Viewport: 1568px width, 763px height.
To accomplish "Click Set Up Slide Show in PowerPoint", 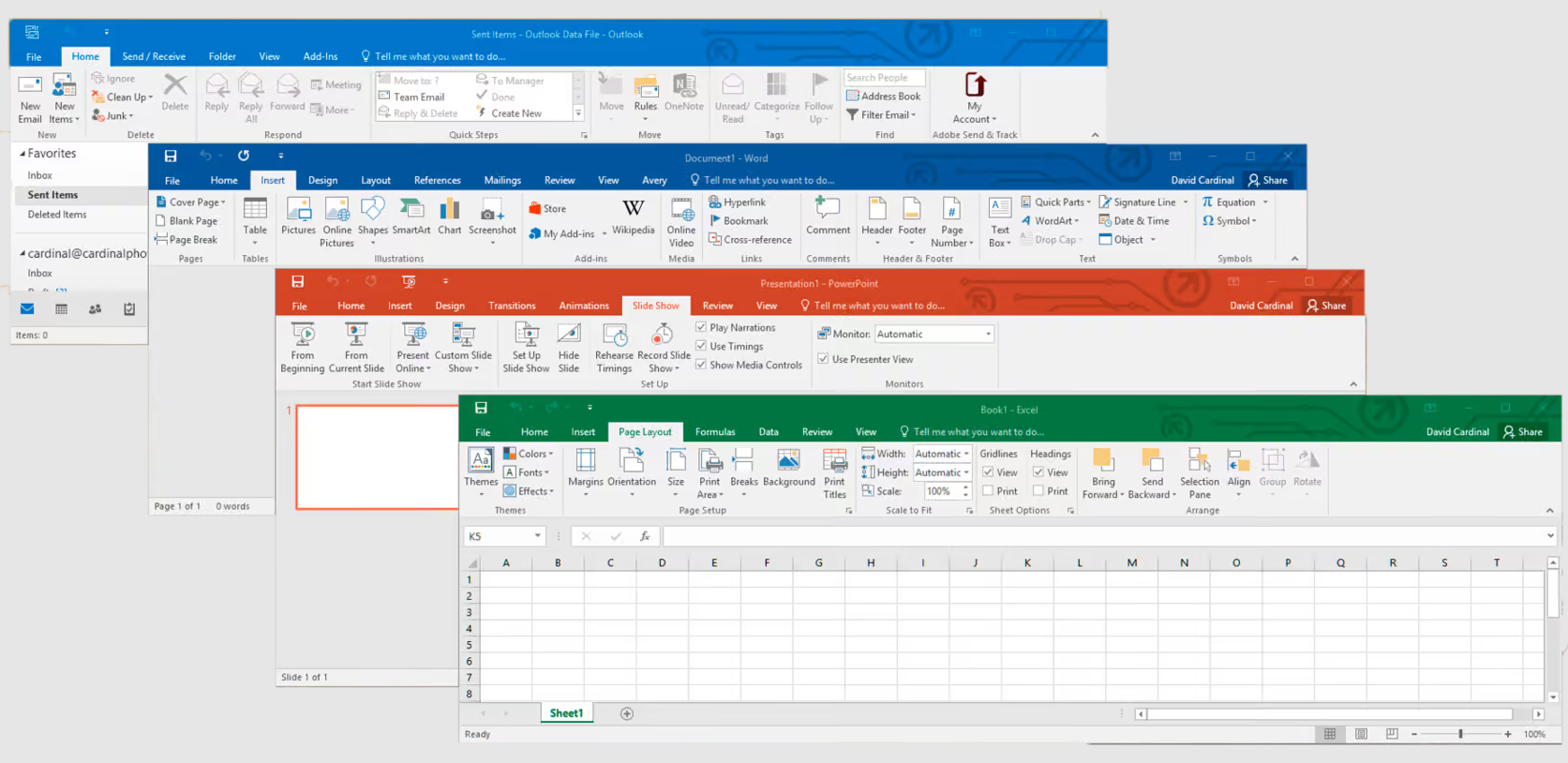I will (526, 348).
